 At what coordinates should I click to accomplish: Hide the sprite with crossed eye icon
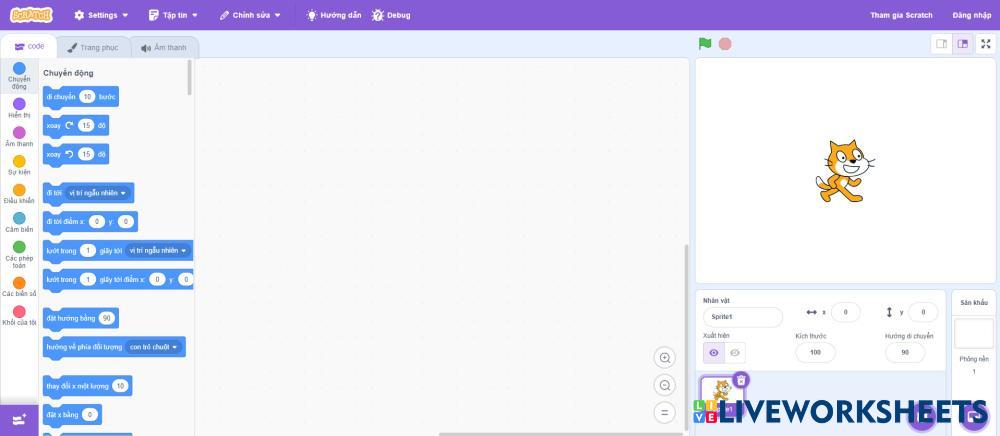click(735, 353)
